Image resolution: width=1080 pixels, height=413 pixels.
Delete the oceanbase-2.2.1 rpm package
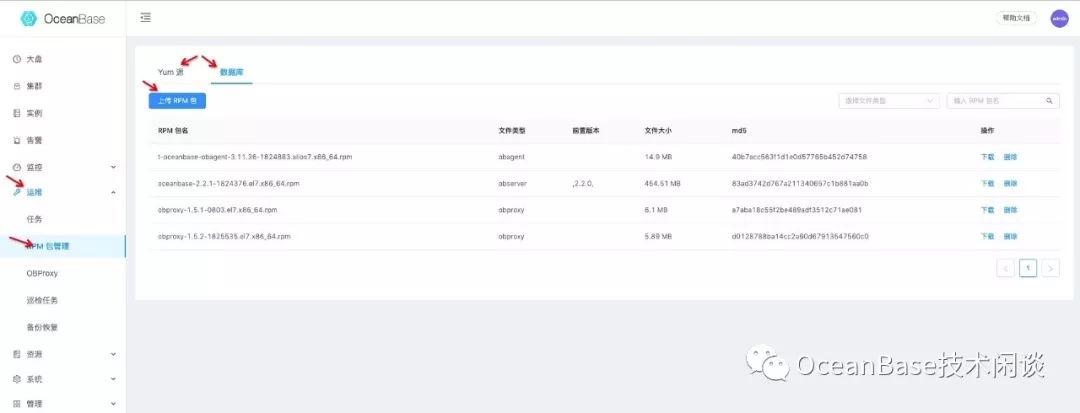click(x=1010, y=184)
